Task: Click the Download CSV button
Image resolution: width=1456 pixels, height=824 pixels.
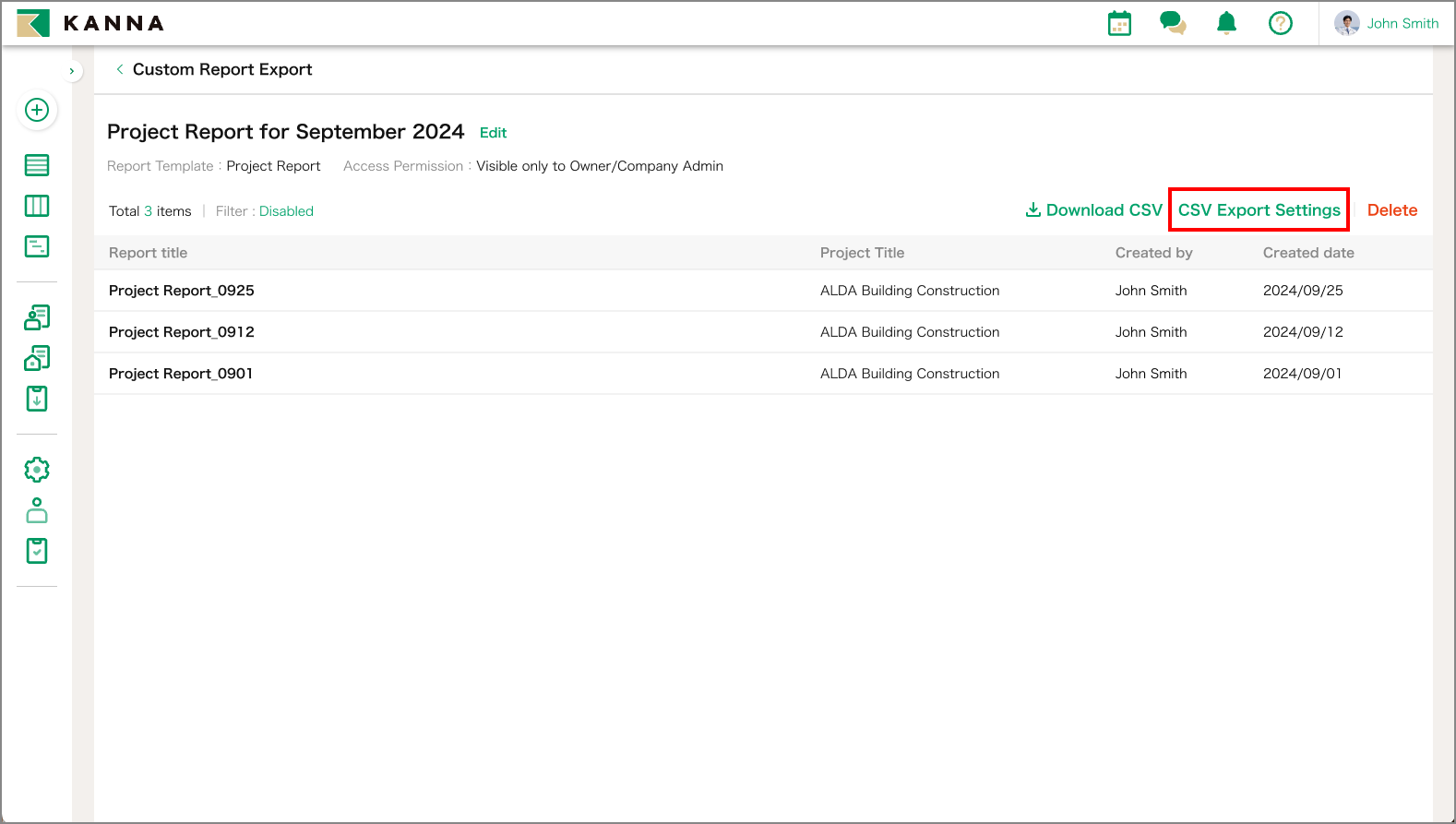Action: (1094, 210)
